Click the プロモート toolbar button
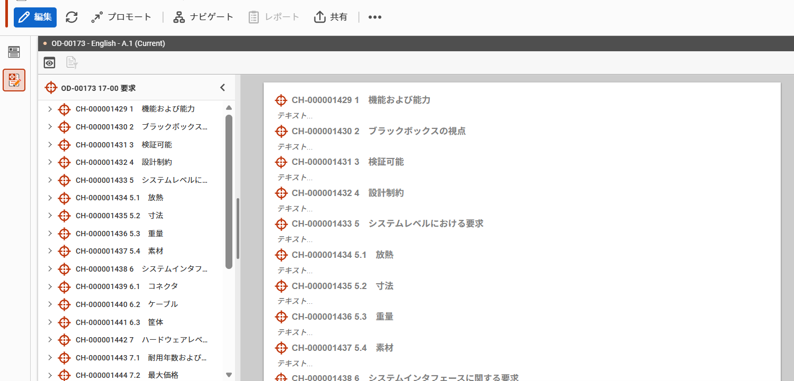 (121, 17)
